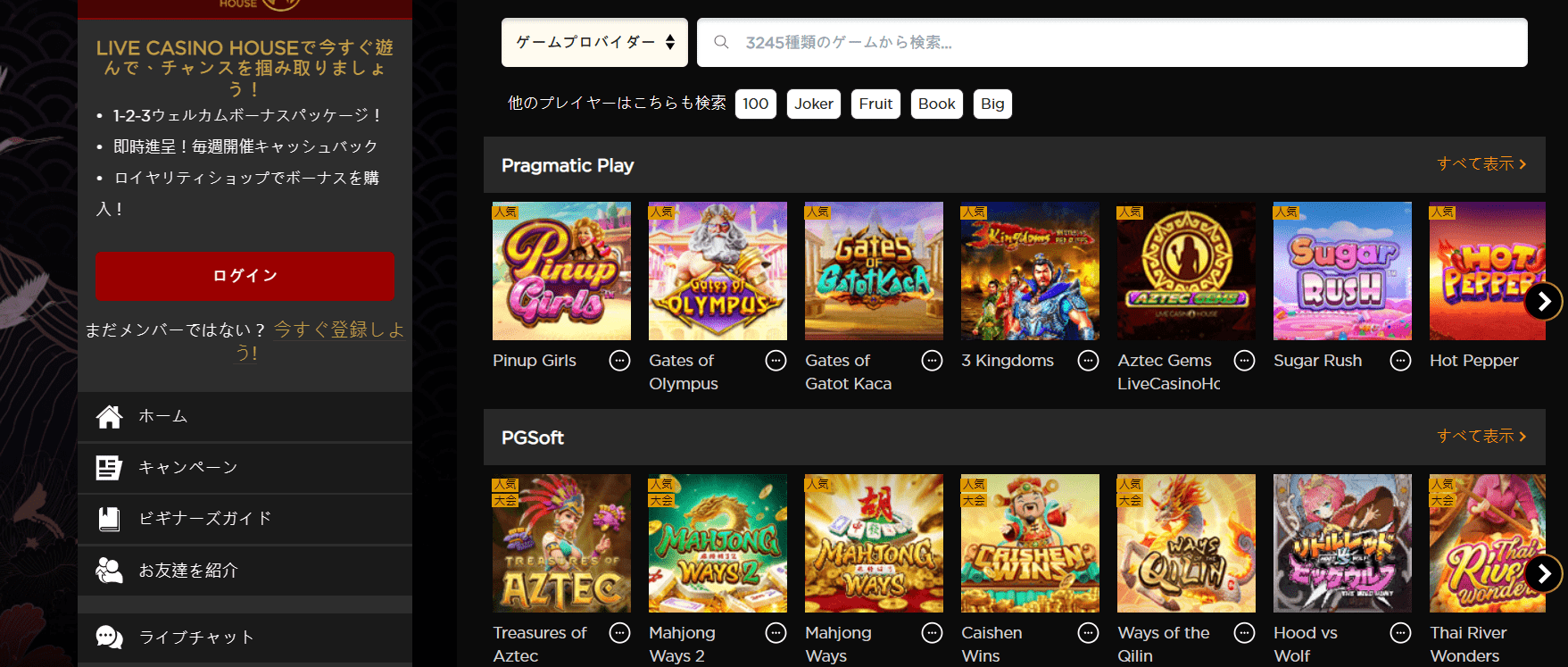Open more options for 3 Kingdoms

click(x=1089, y=361)
